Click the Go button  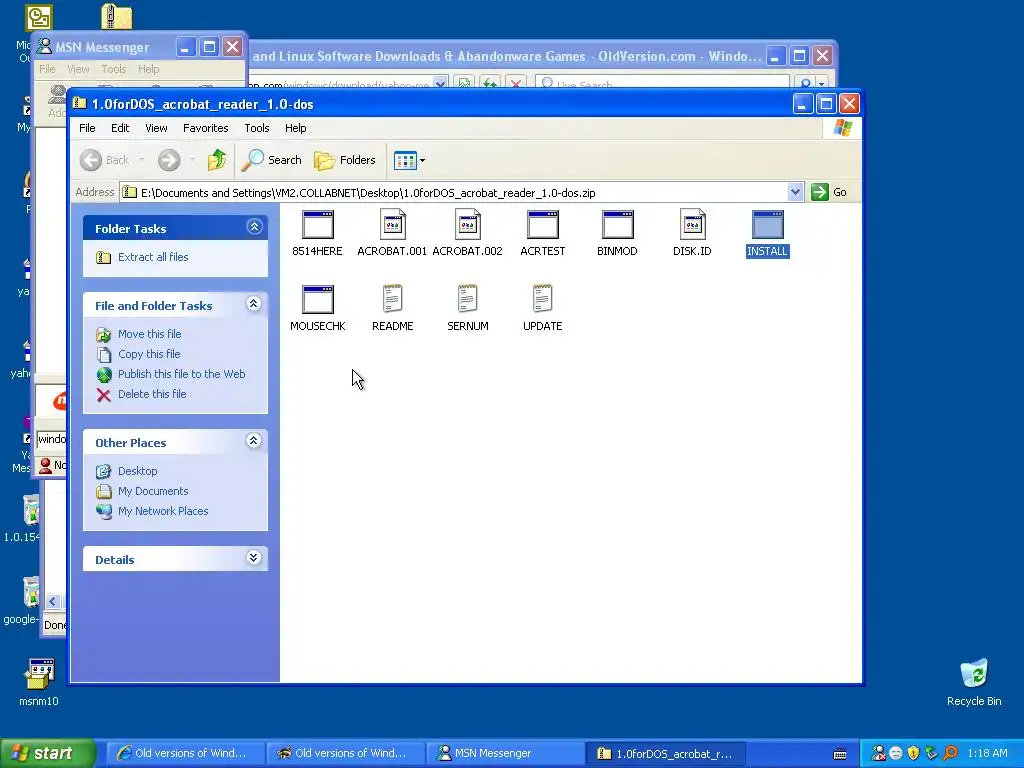pyautogui.click(x=829, y=192)
